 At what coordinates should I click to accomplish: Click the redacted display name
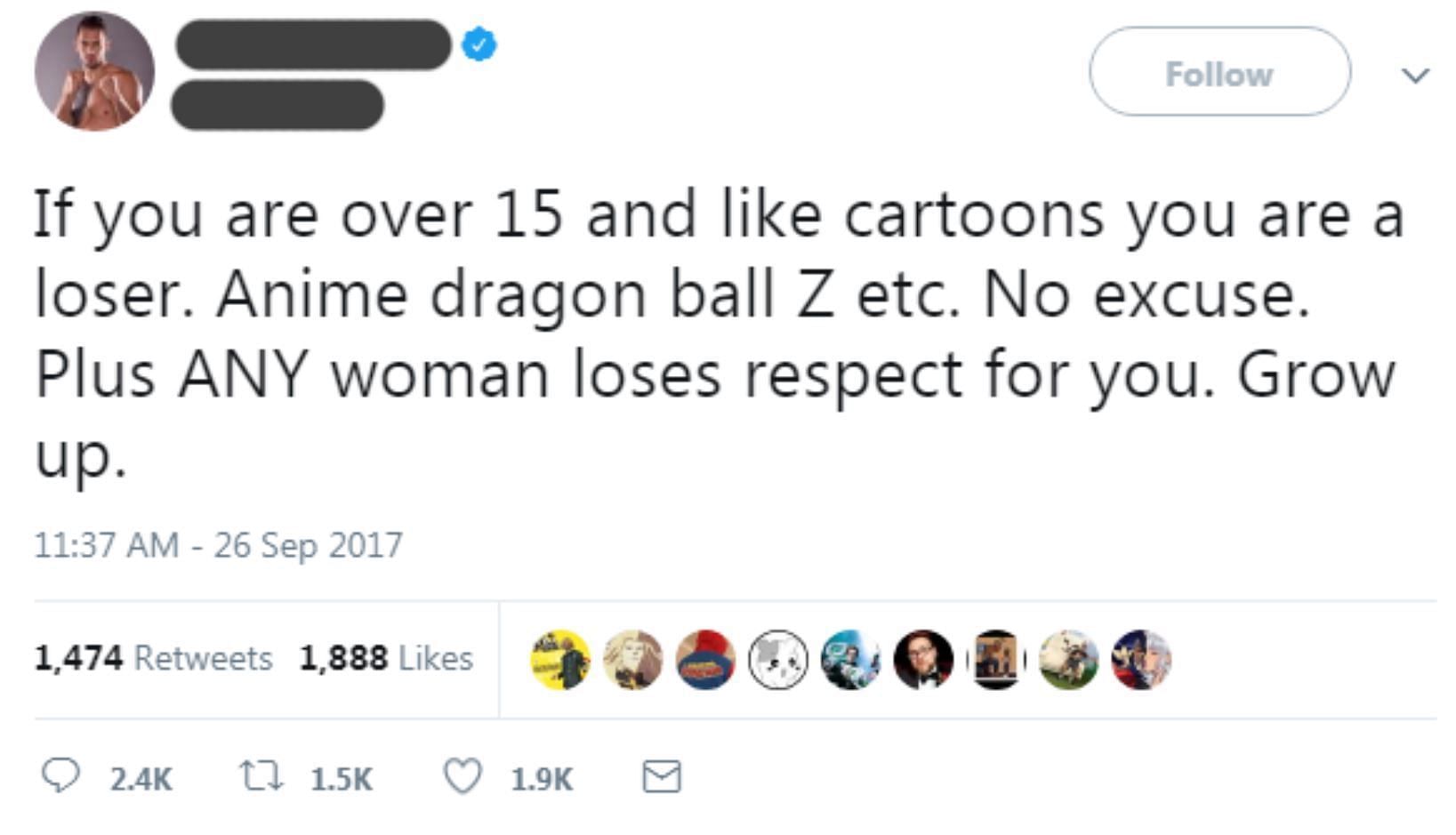(x=313, y=44)
